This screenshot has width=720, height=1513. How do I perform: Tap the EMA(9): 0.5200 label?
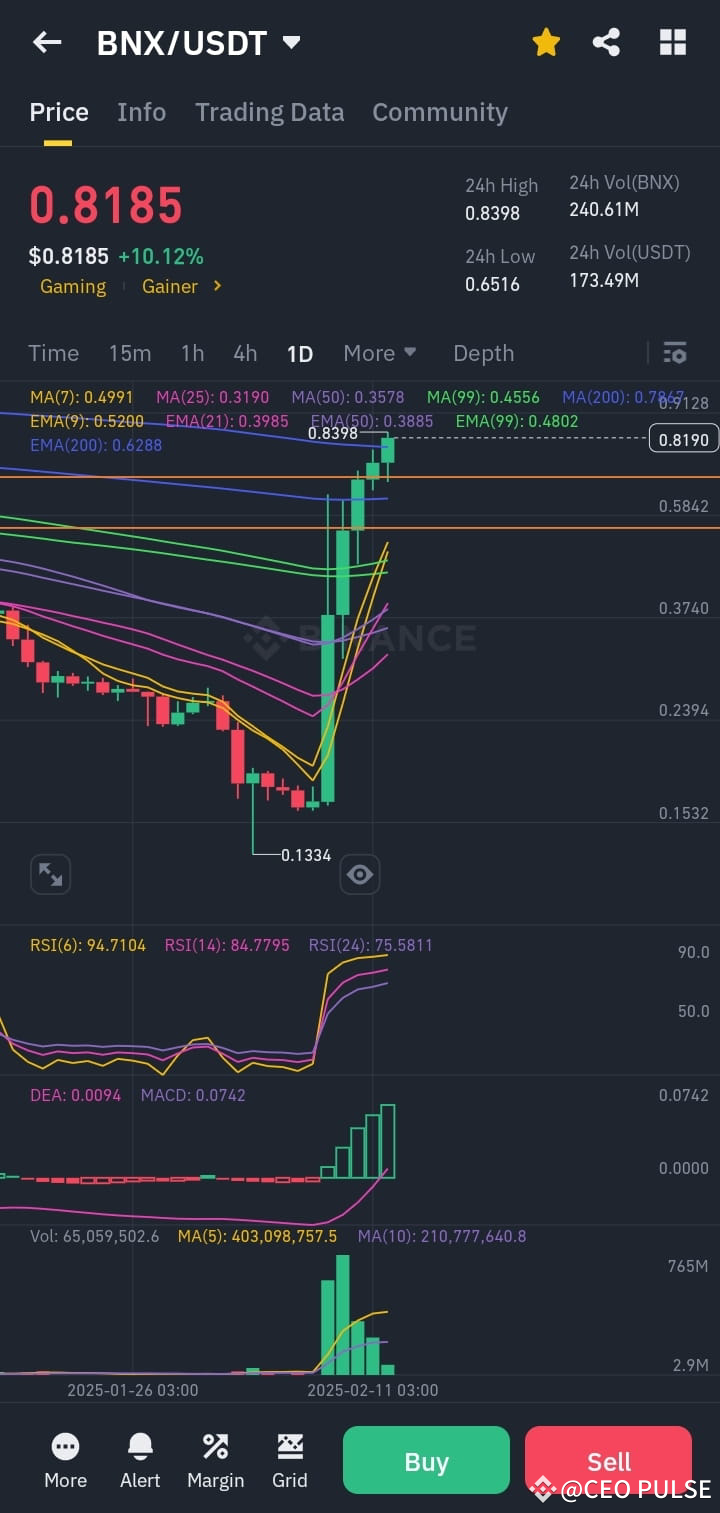tap(87, 421)
